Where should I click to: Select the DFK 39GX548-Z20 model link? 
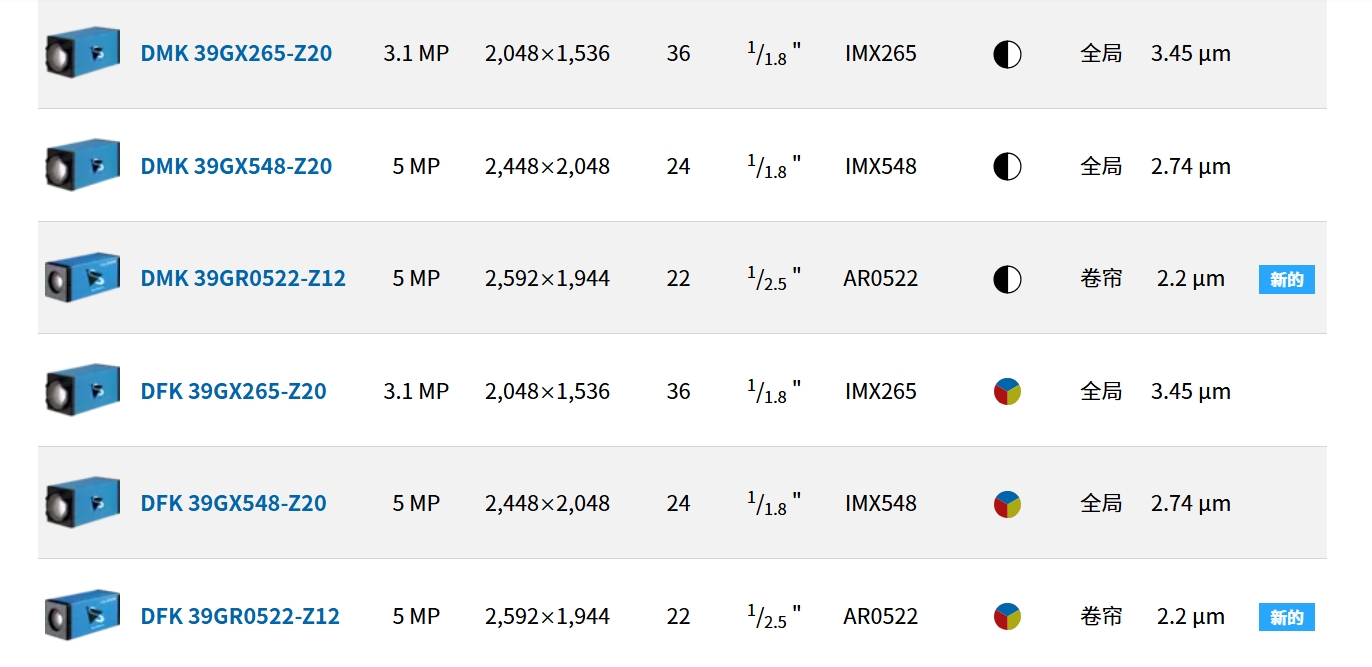pyautogui.click(x=233, y=503)
